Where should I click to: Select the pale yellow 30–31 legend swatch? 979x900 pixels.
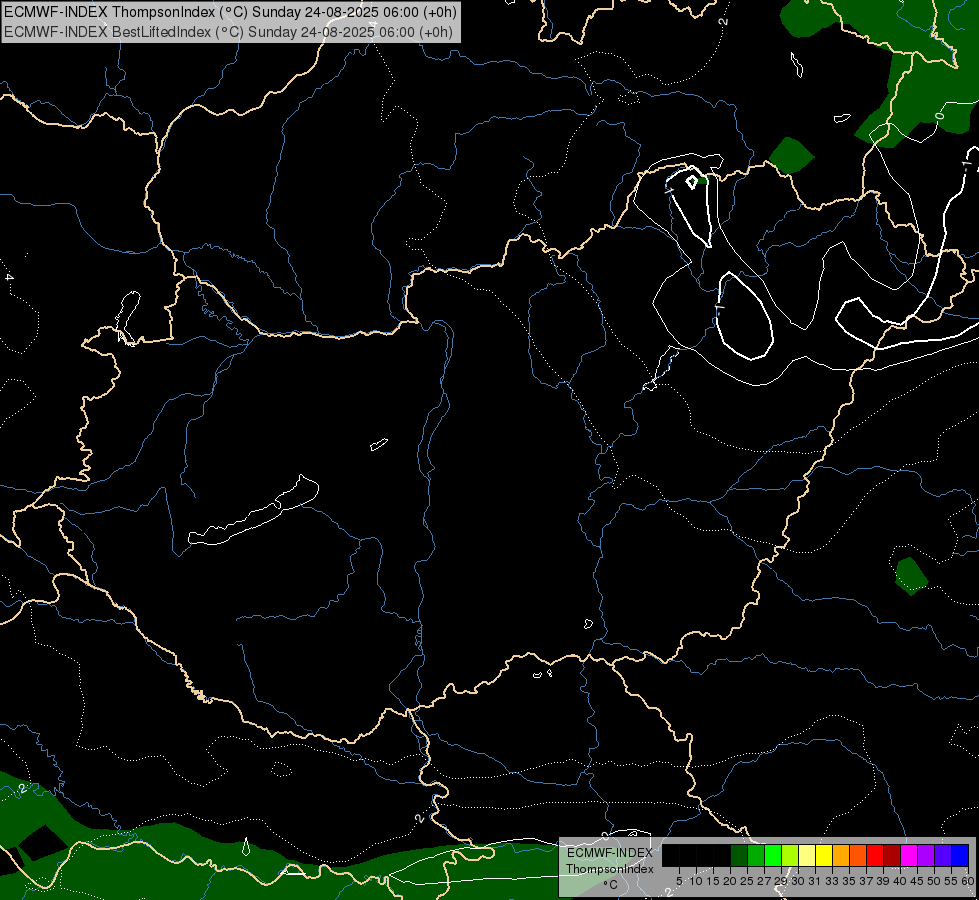pyautogui.click(x=807, y=855)
